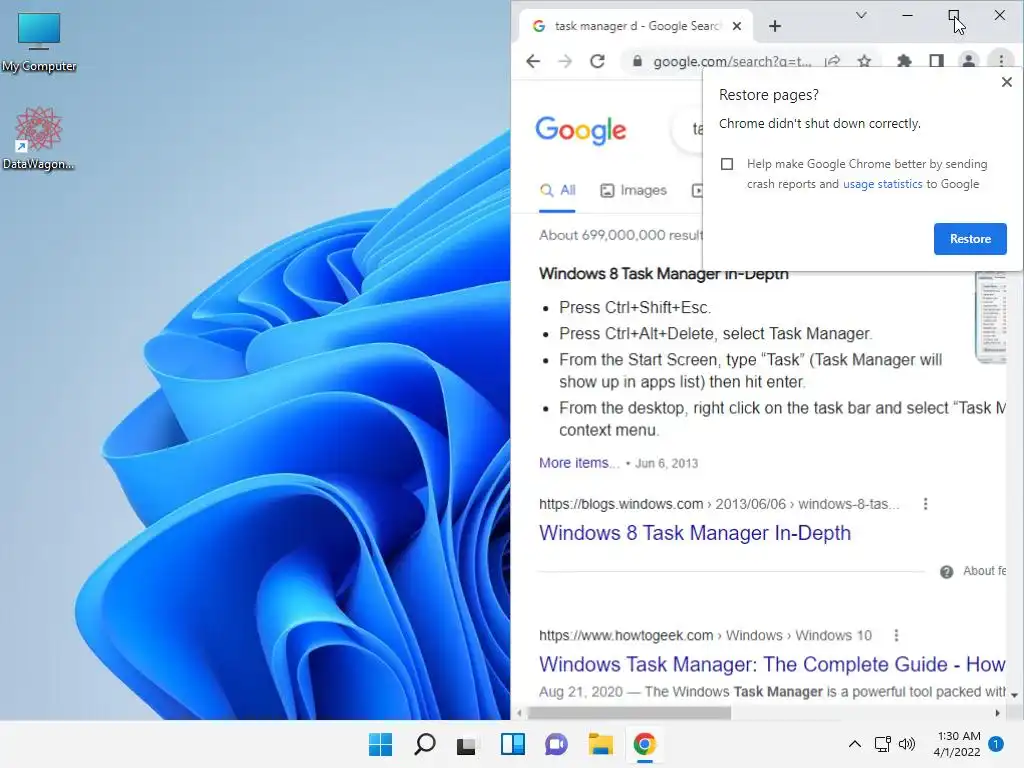Click the Google logo
Image resolution: width=1024 pixels, height=768 pixels.
click(x=581, y=131)
